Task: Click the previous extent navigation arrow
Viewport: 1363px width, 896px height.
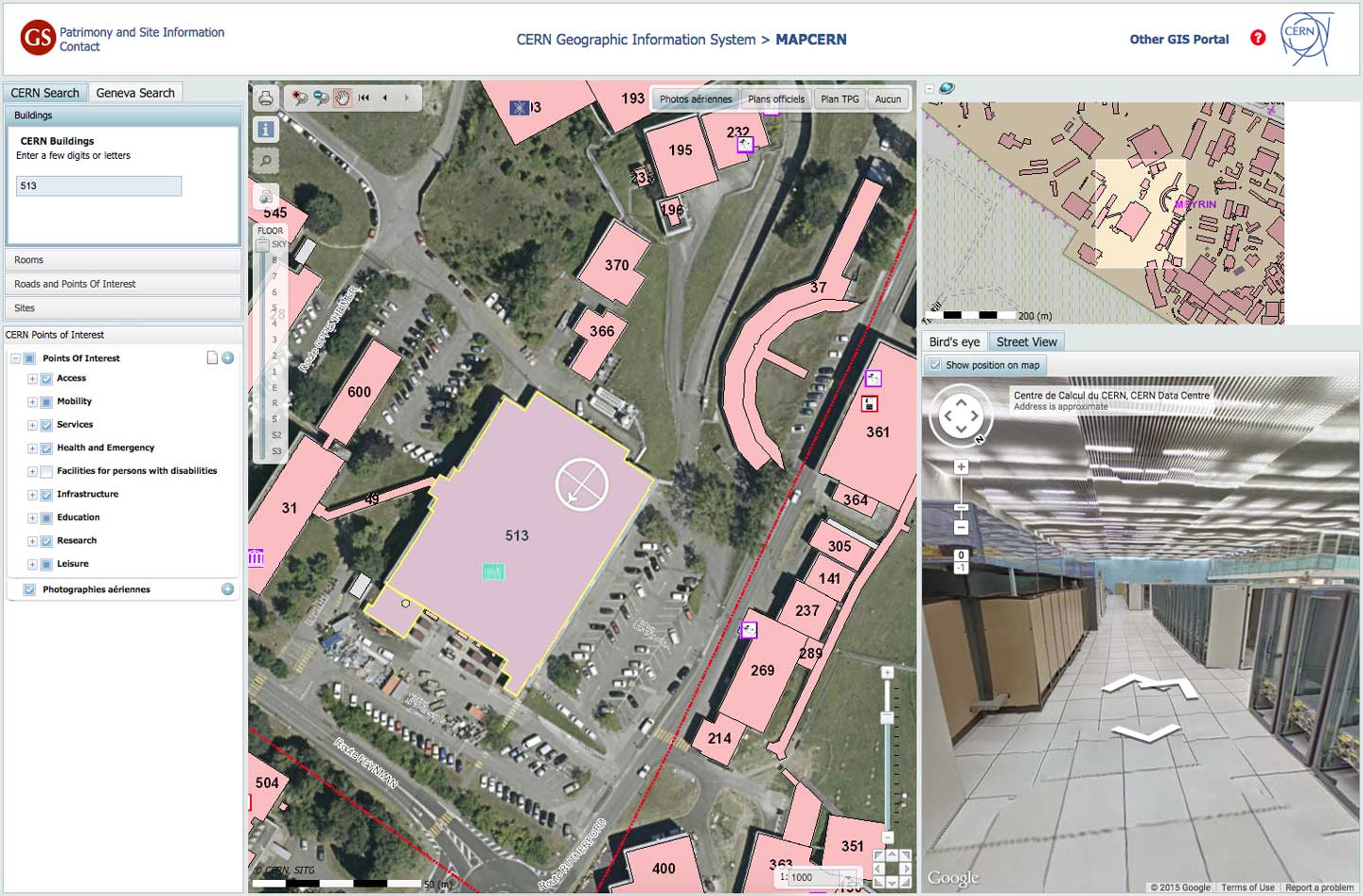Action: (384, 97)
